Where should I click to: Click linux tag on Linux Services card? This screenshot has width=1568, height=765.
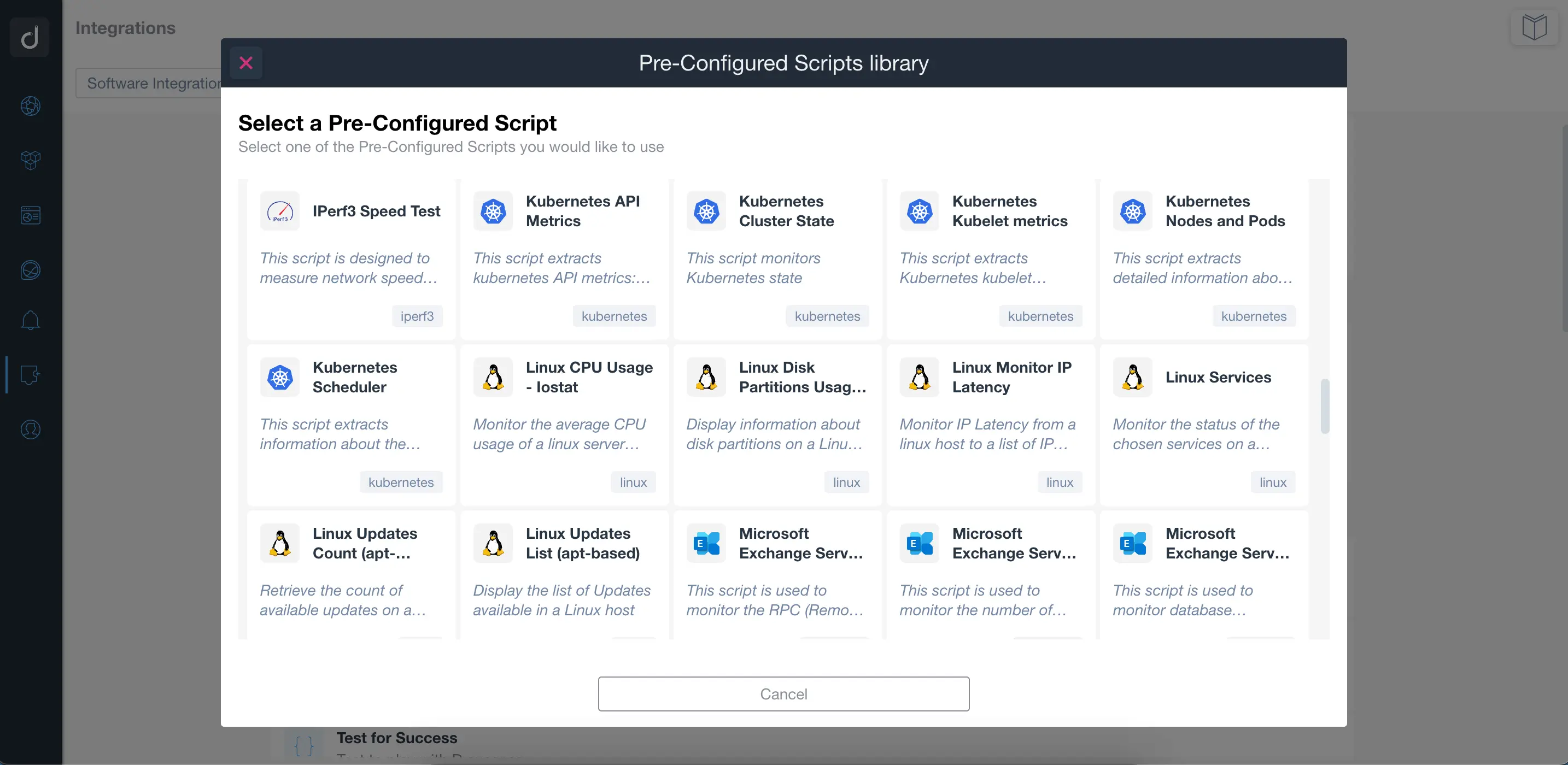coord(1273,482)
